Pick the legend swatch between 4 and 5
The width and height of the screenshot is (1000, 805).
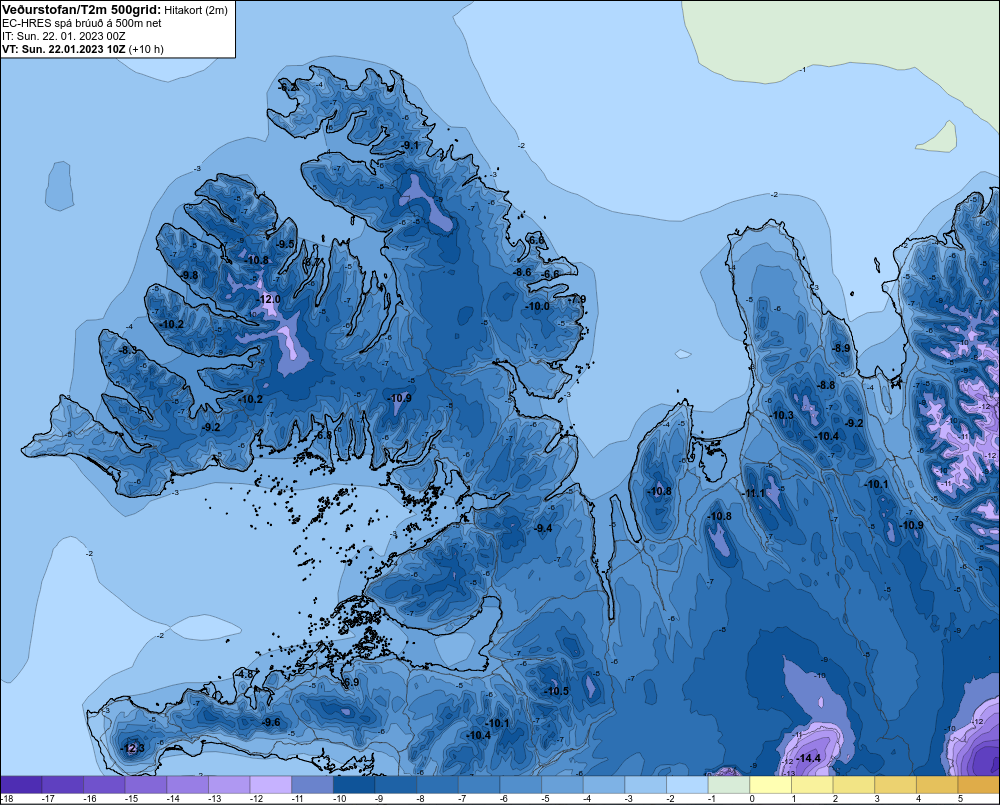click(x=936, y=785)
